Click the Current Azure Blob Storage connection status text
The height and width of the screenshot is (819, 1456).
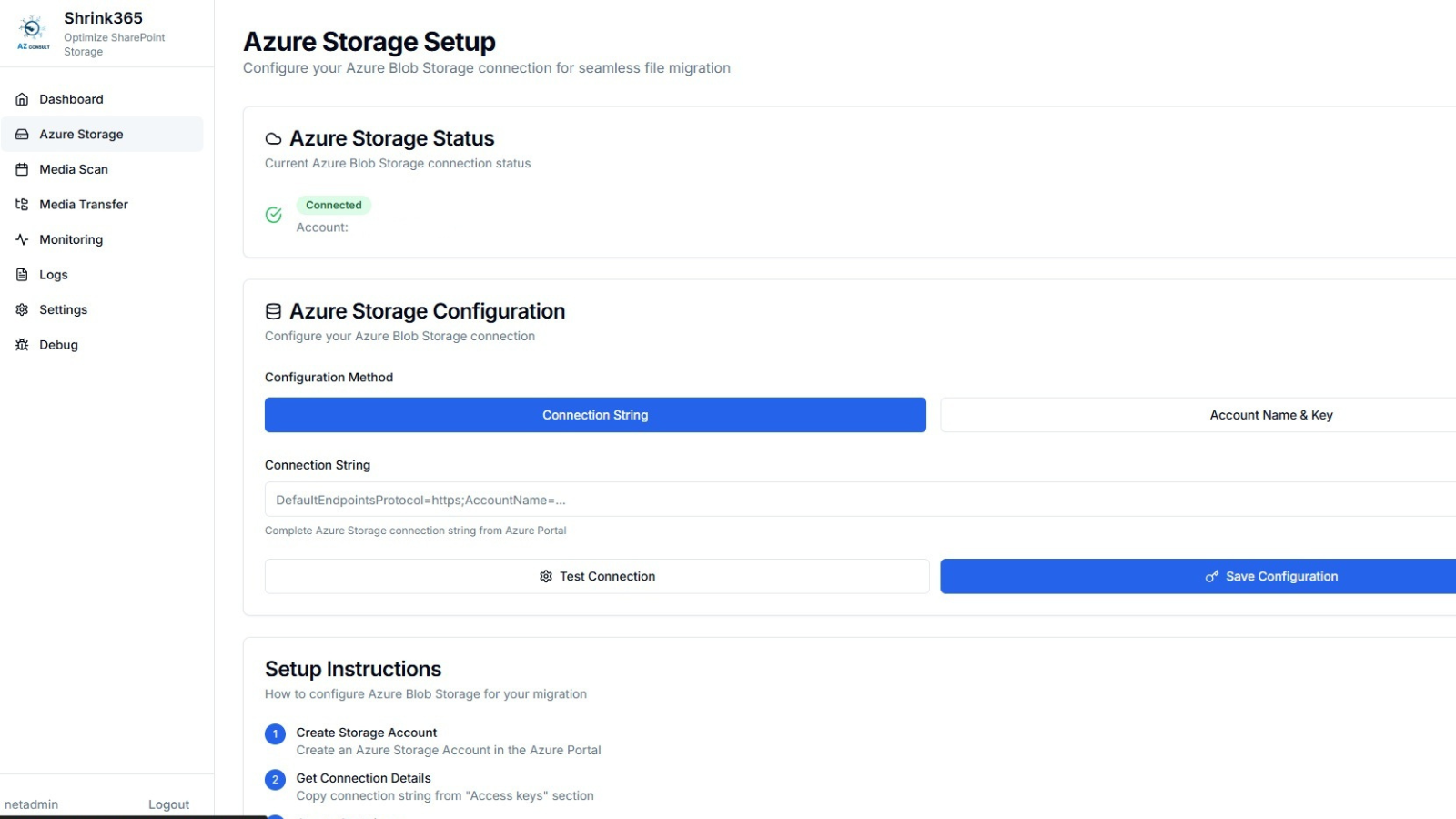(398, 164)
